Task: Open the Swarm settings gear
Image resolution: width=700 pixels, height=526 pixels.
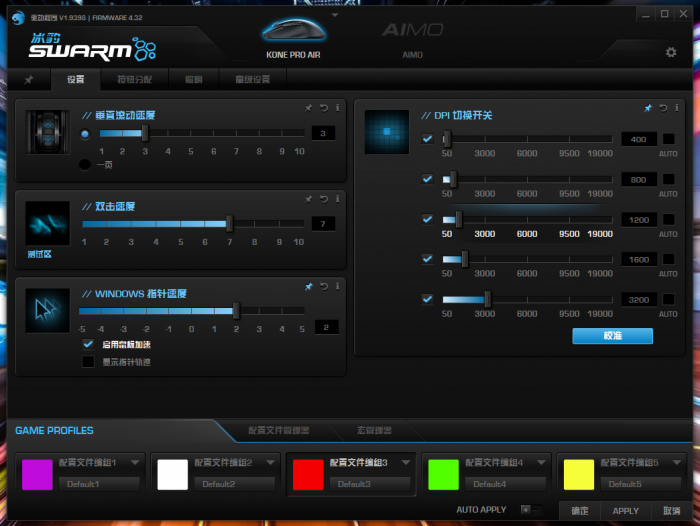Action: [671, 52]
